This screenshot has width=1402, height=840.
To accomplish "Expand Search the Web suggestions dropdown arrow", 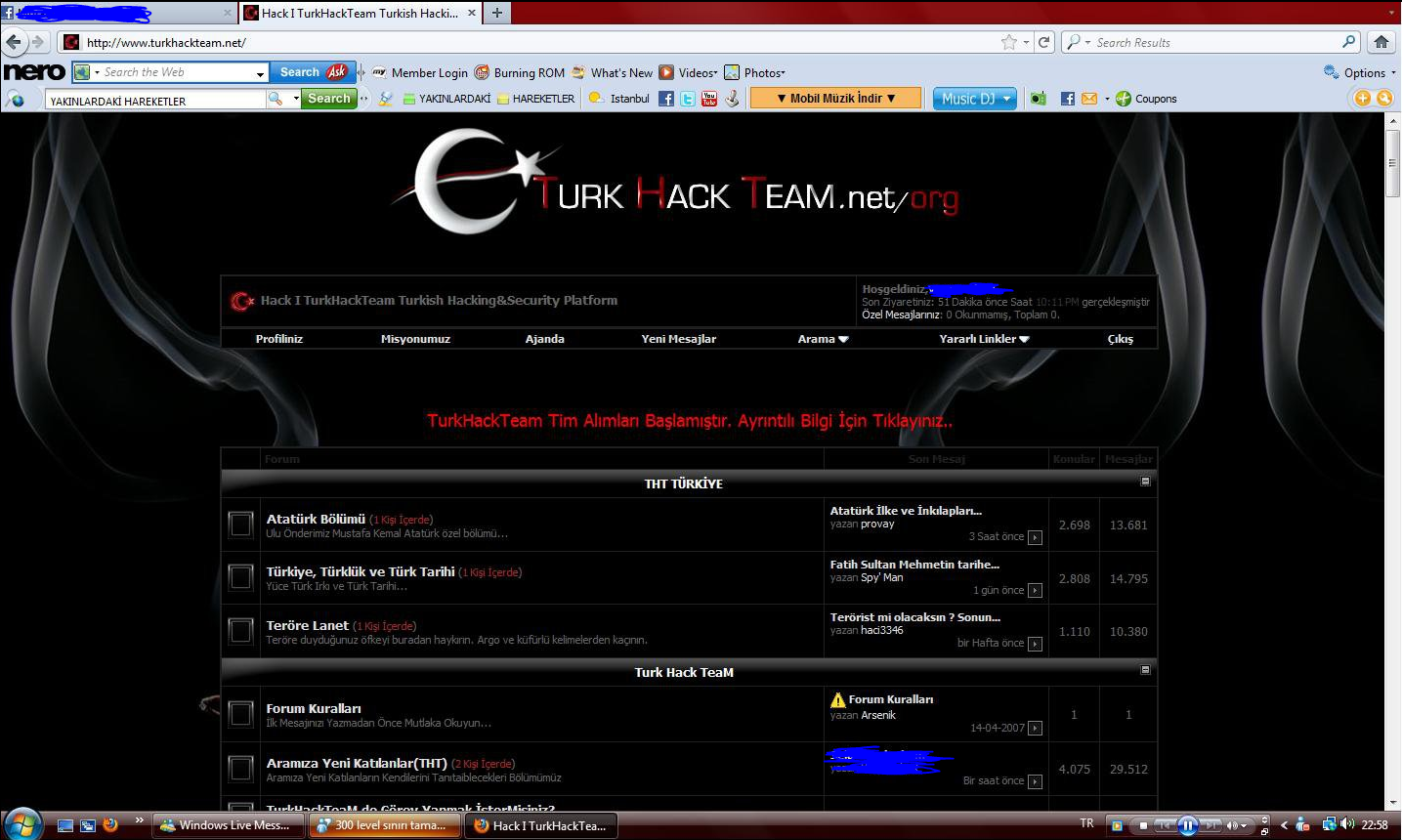I will click(x=260, y=73).
